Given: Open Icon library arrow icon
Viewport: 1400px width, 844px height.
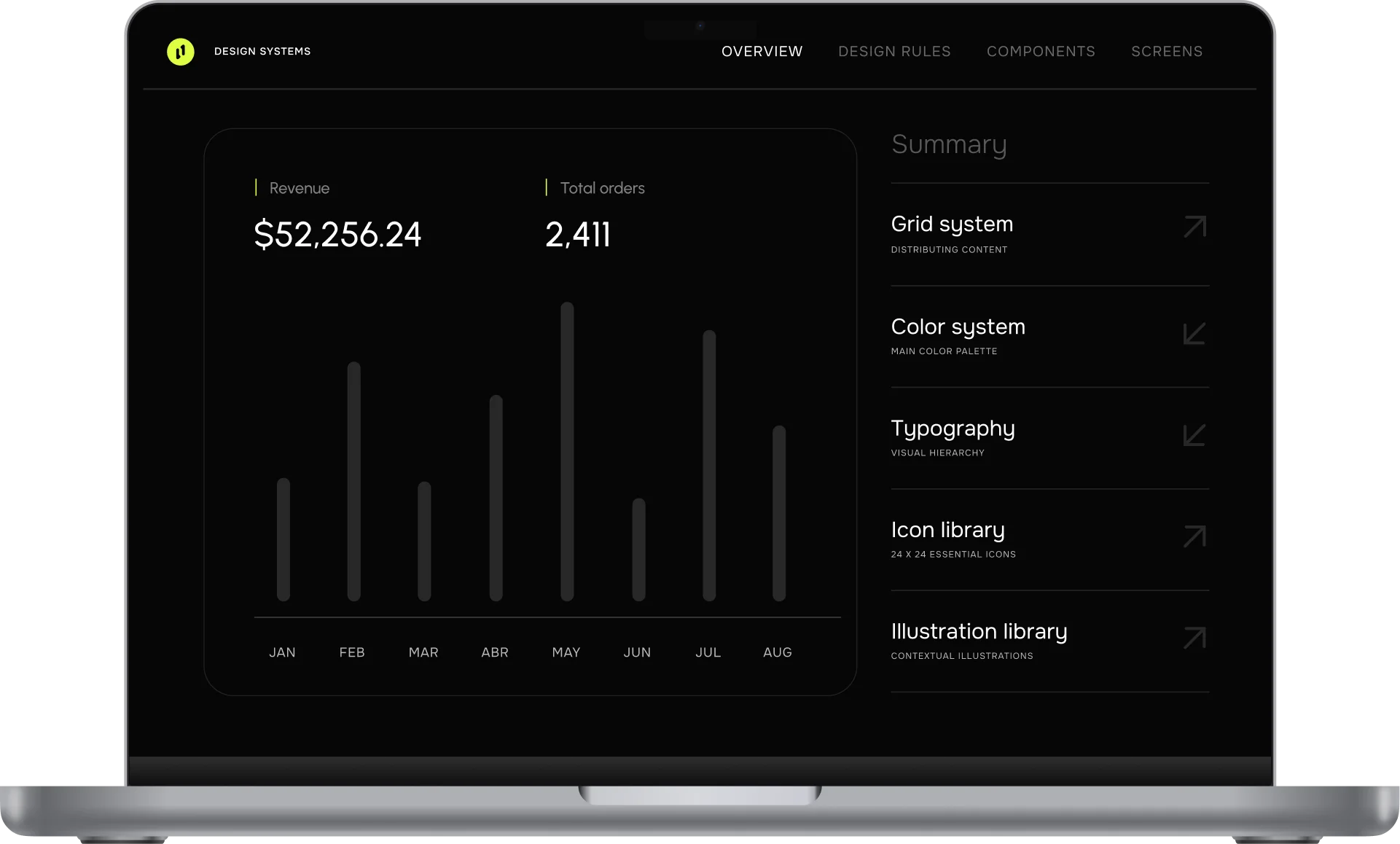Looking at the screenshot, I should click(x=1194, y=536).
